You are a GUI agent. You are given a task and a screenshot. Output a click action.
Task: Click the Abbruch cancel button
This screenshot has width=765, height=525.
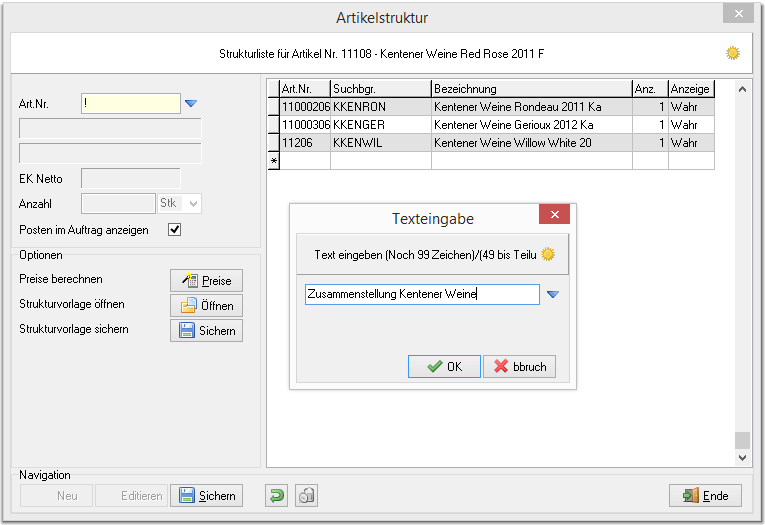coord(520,366)
